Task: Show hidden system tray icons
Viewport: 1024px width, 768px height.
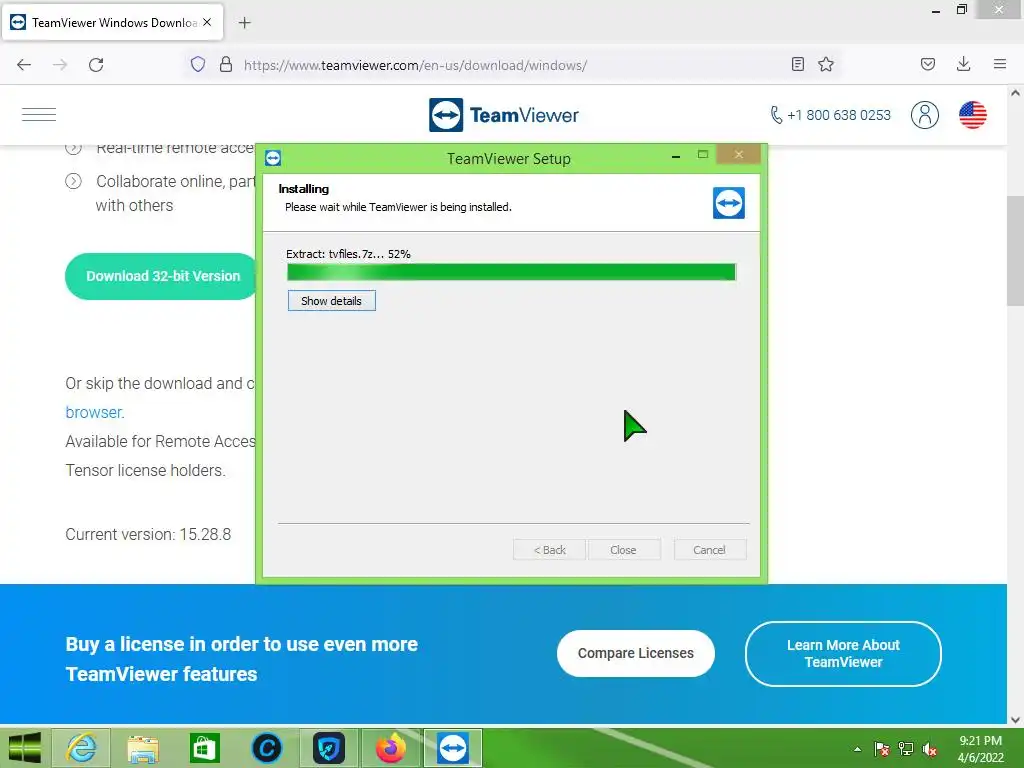Action: 857,749
